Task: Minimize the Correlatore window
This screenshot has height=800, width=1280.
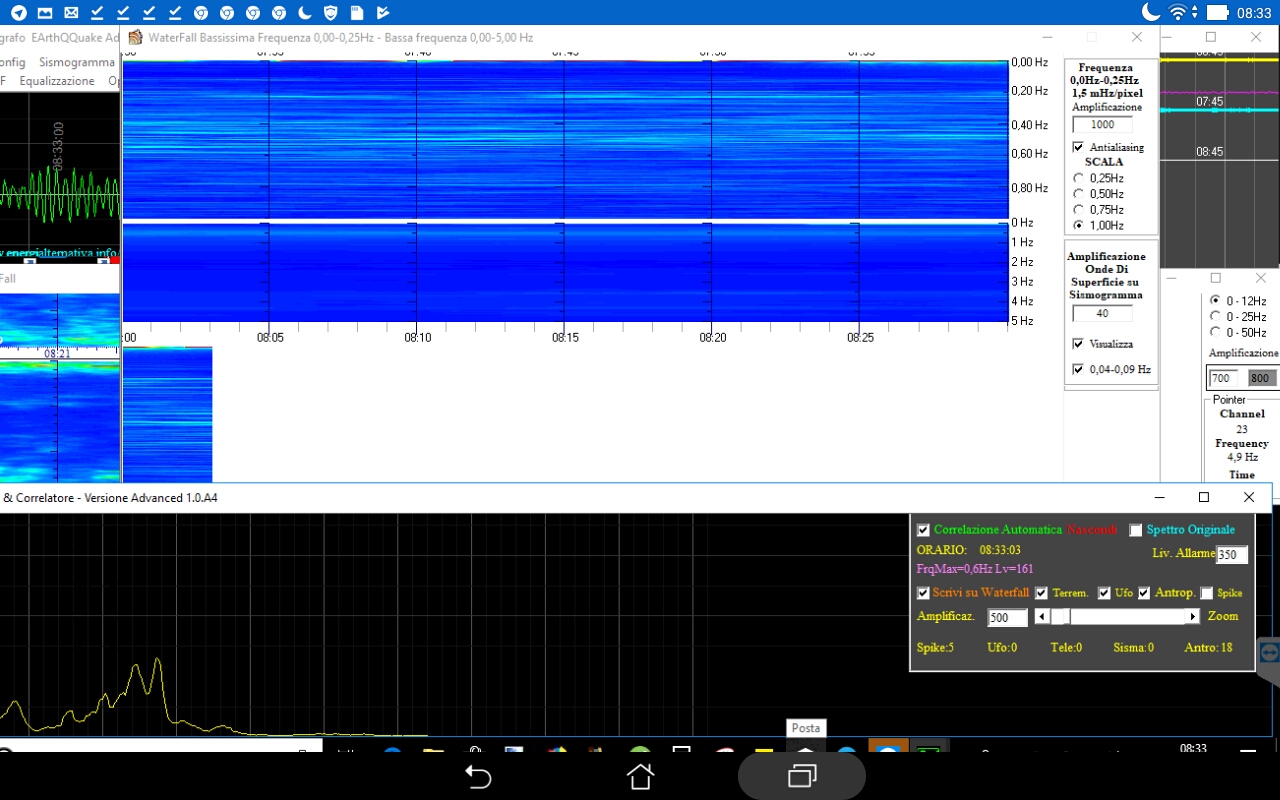Action: click(1159, 497)
